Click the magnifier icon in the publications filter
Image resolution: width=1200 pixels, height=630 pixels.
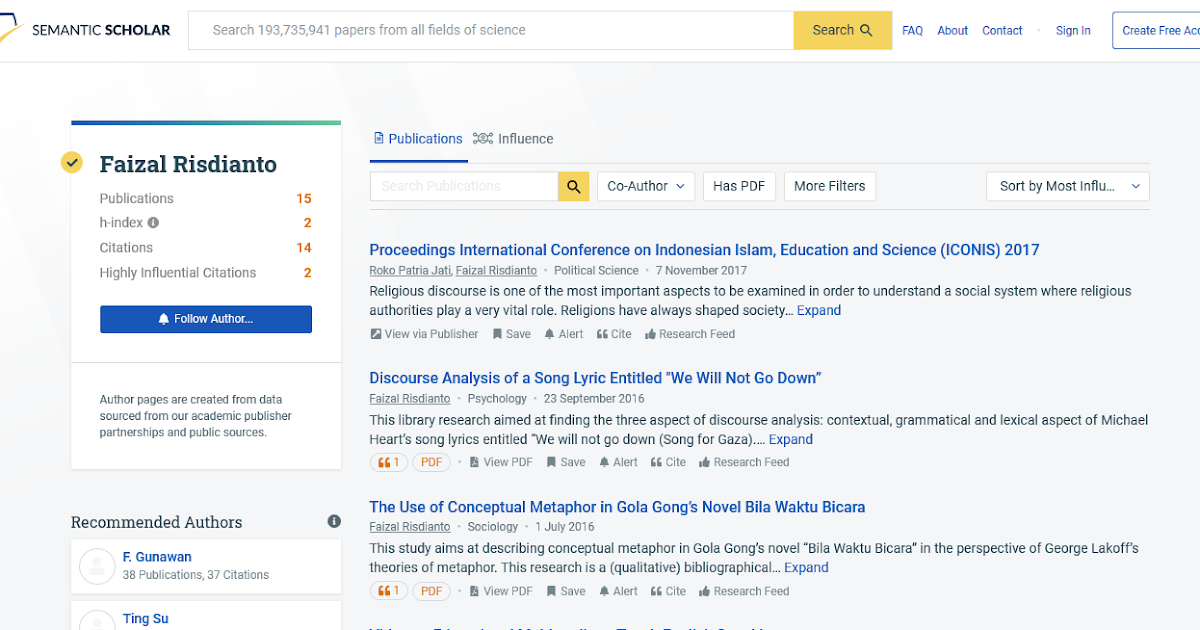[x=573, y=186]
